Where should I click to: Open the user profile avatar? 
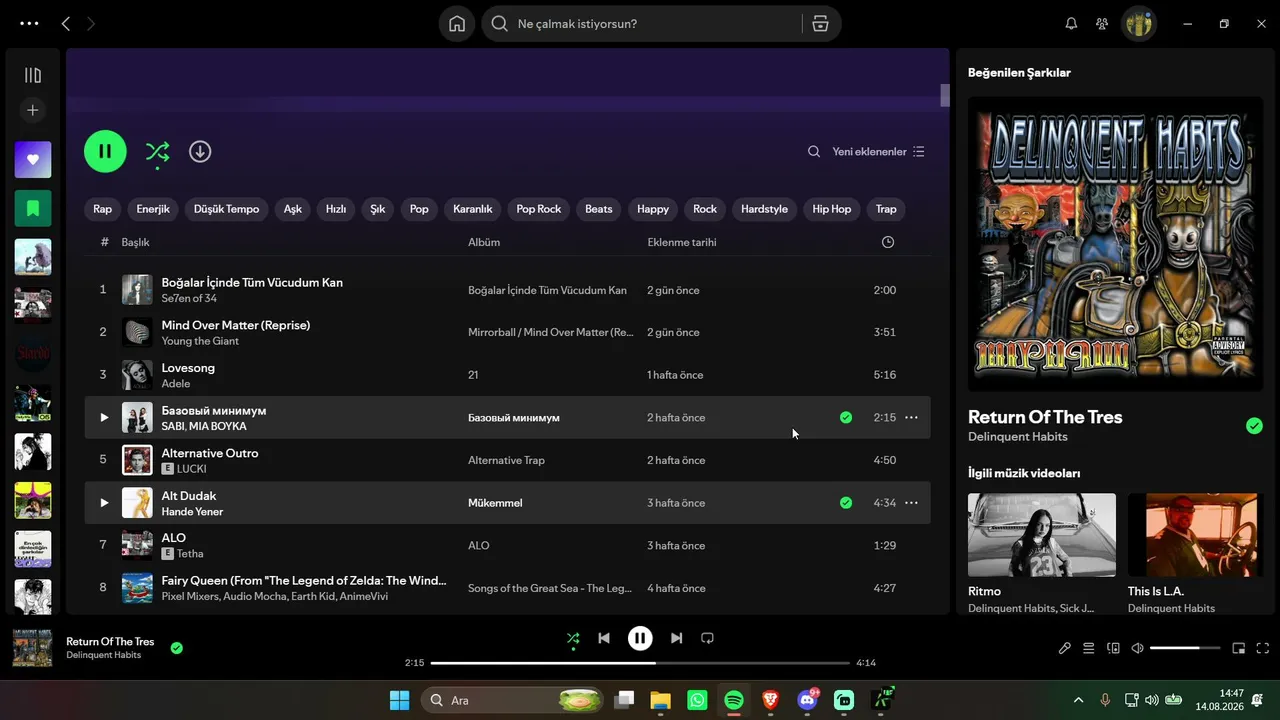click(1139, 24)
